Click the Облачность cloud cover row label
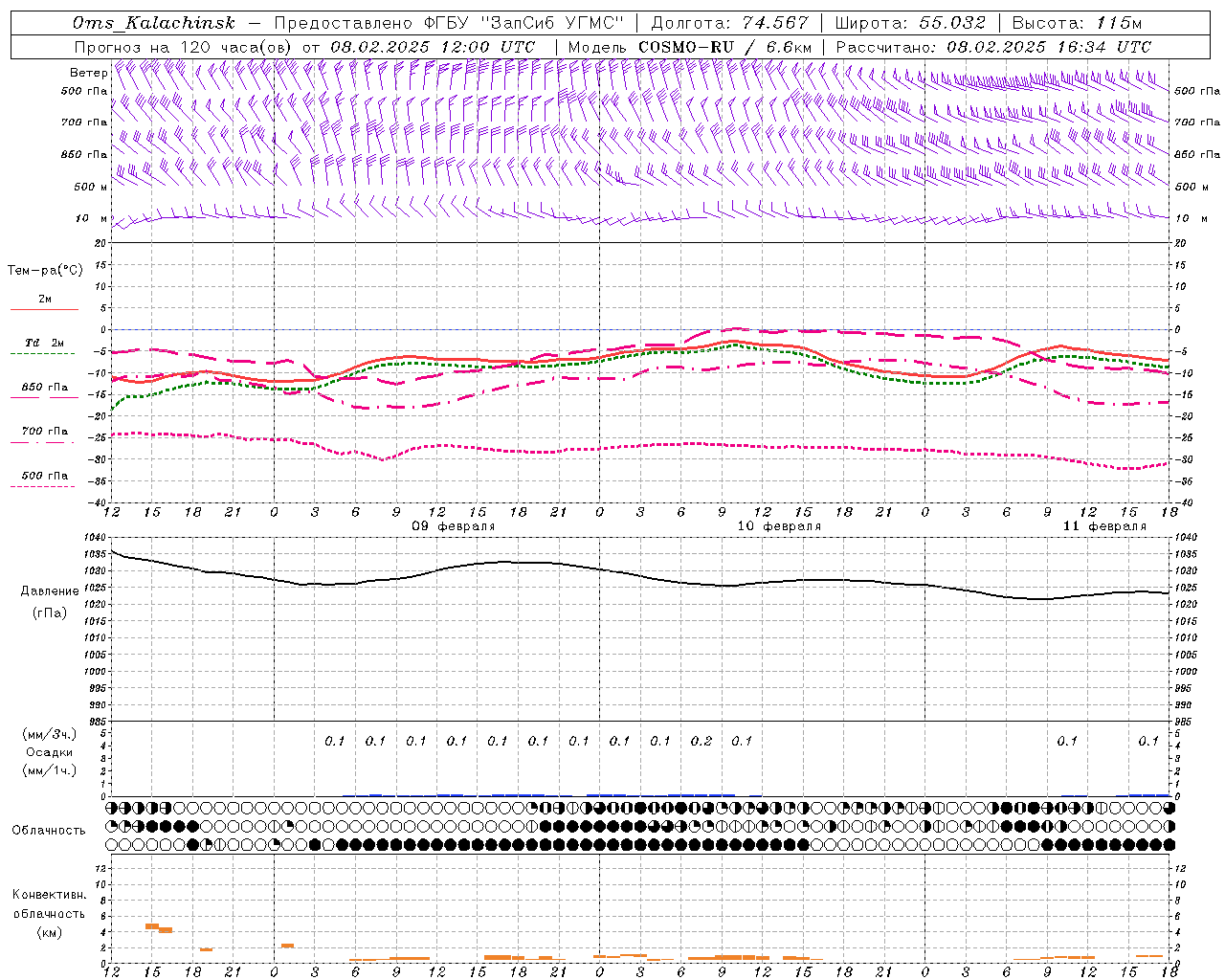 pyautogui.click(x=49, y=831)
